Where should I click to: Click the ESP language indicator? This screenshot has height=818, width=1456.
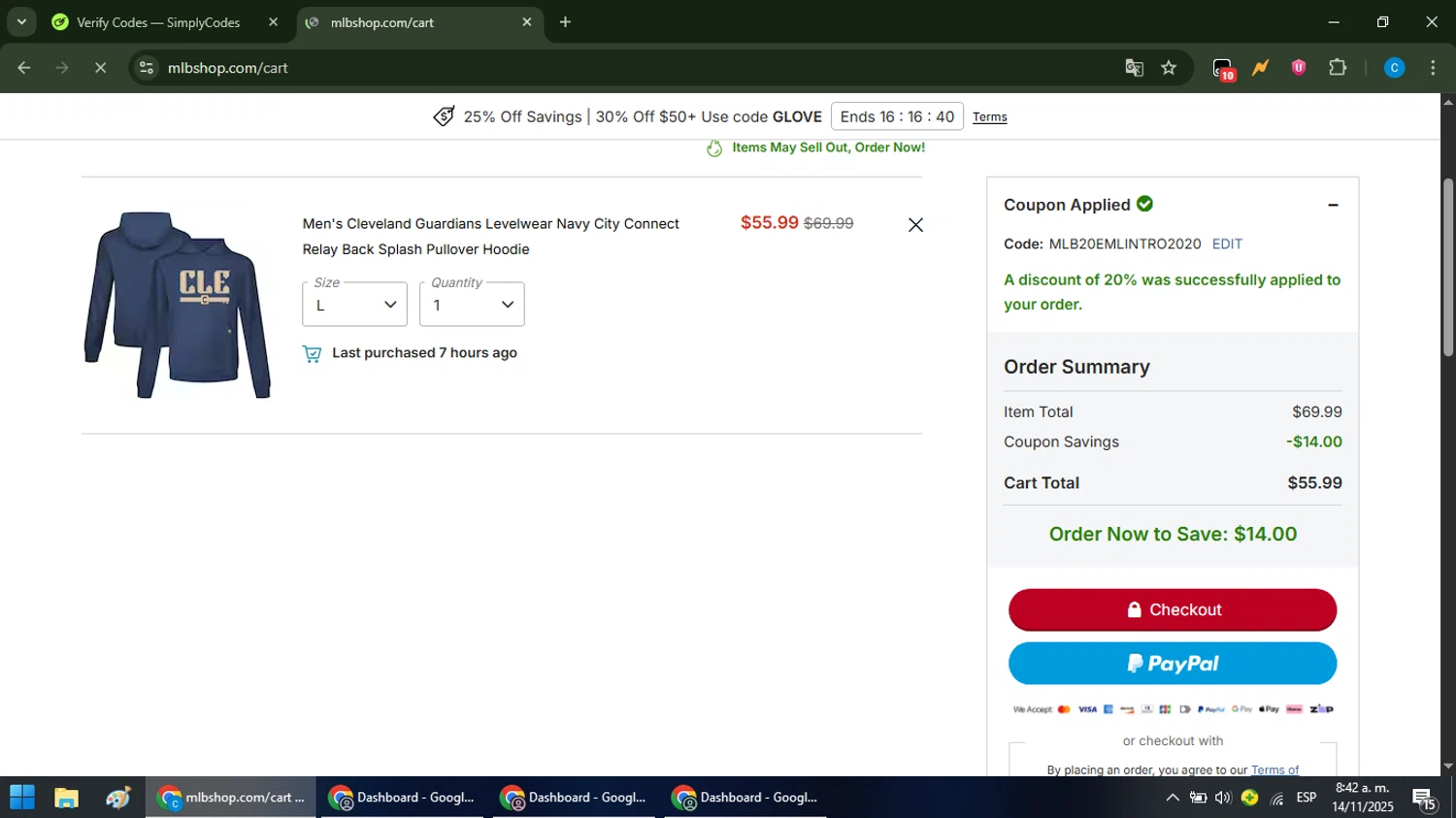tap(1307, 798)
